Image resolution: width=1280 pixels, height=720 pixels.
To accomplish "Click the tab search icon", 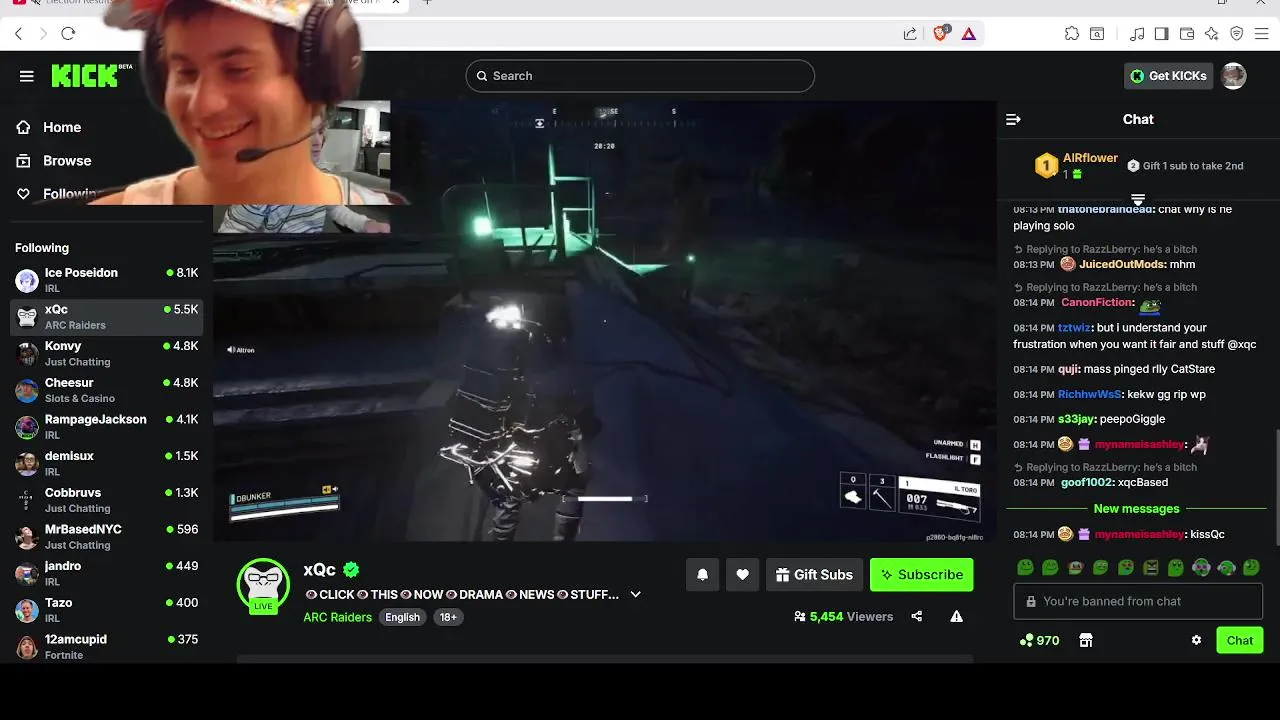I will click(1097, 34).
